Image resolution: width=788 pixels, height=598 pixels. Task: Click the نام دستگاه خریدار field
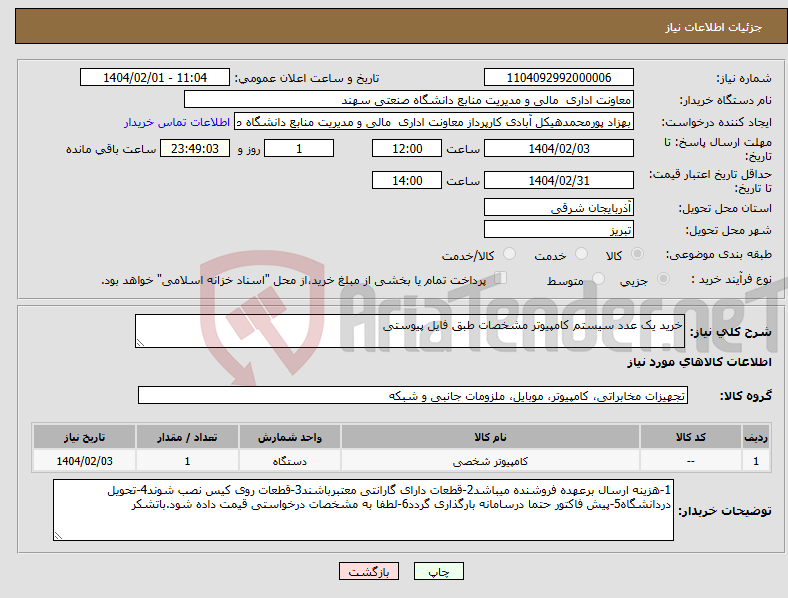(409, 99)
